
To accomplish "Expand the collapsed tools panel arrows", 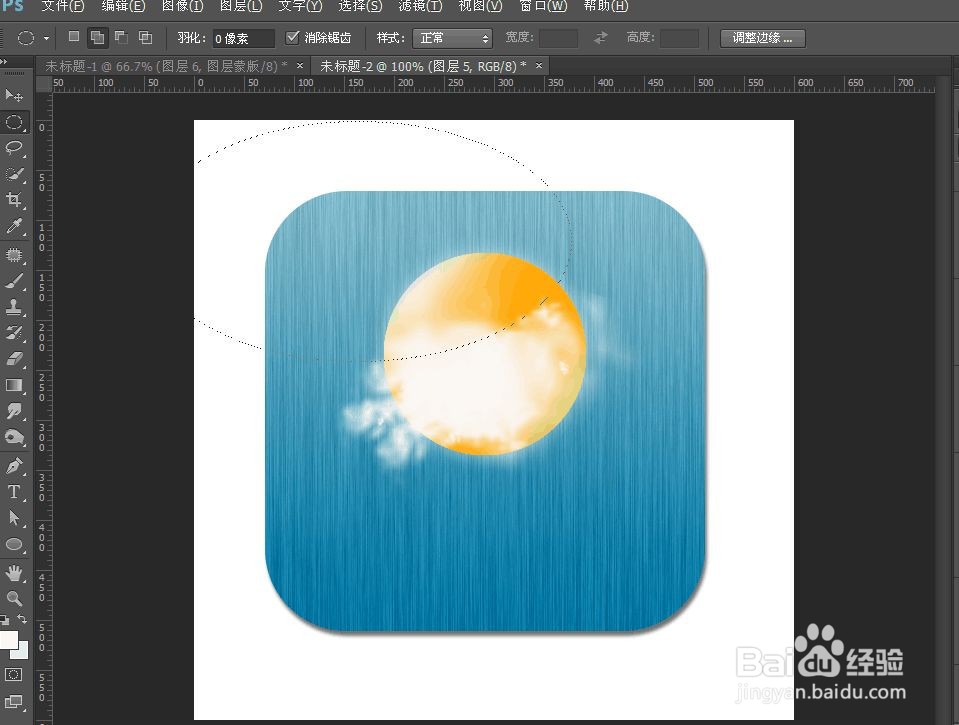I will pos(4,61).
